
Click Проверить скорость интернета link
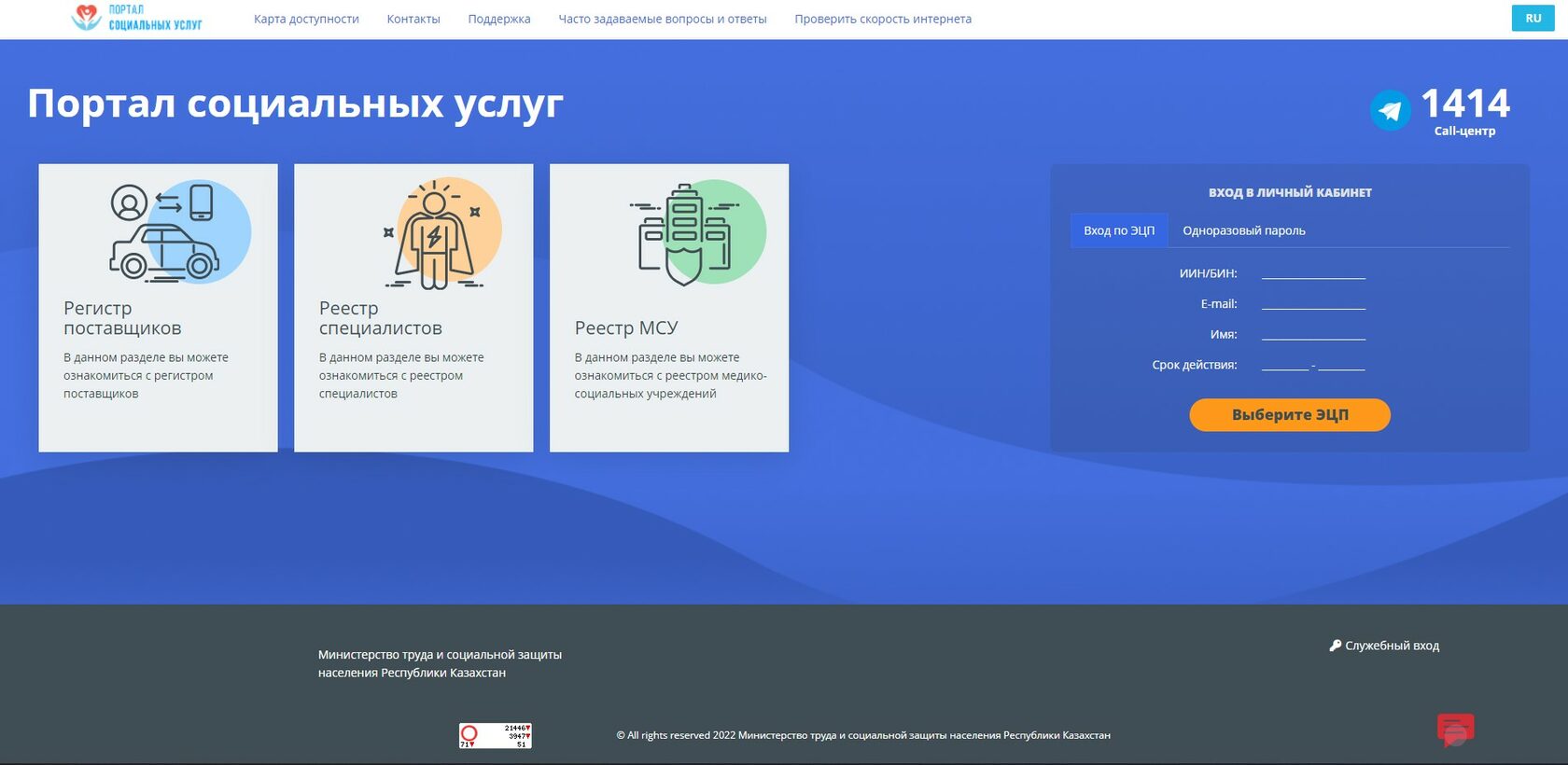[x=883, y=19]
